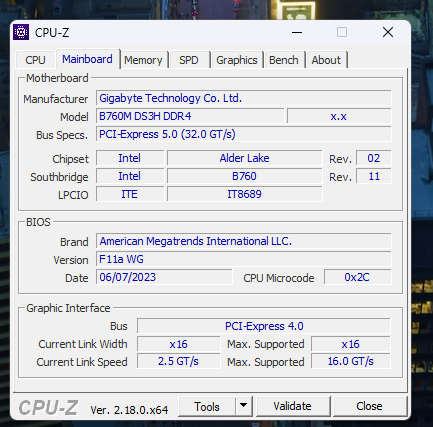433x427 pixels.
Task: Switch to the Bench tab
Action: tap(284, 60)
